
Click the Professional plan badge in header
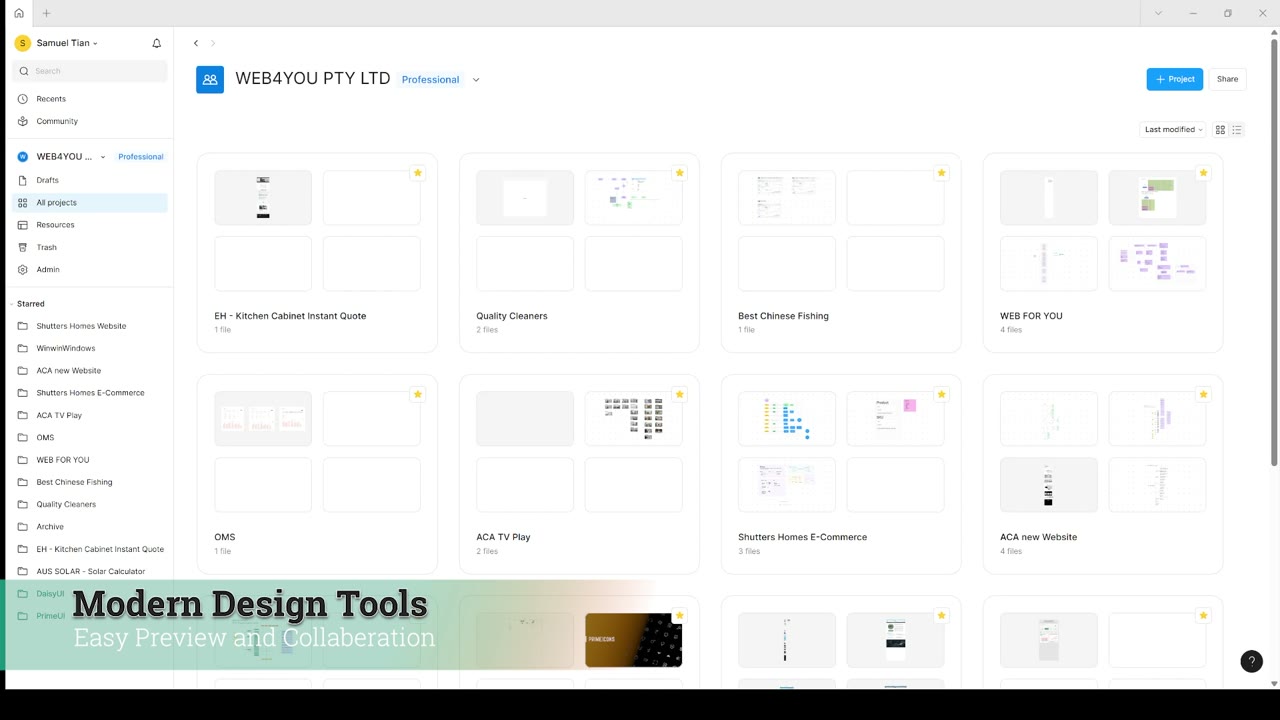(430, 80)
